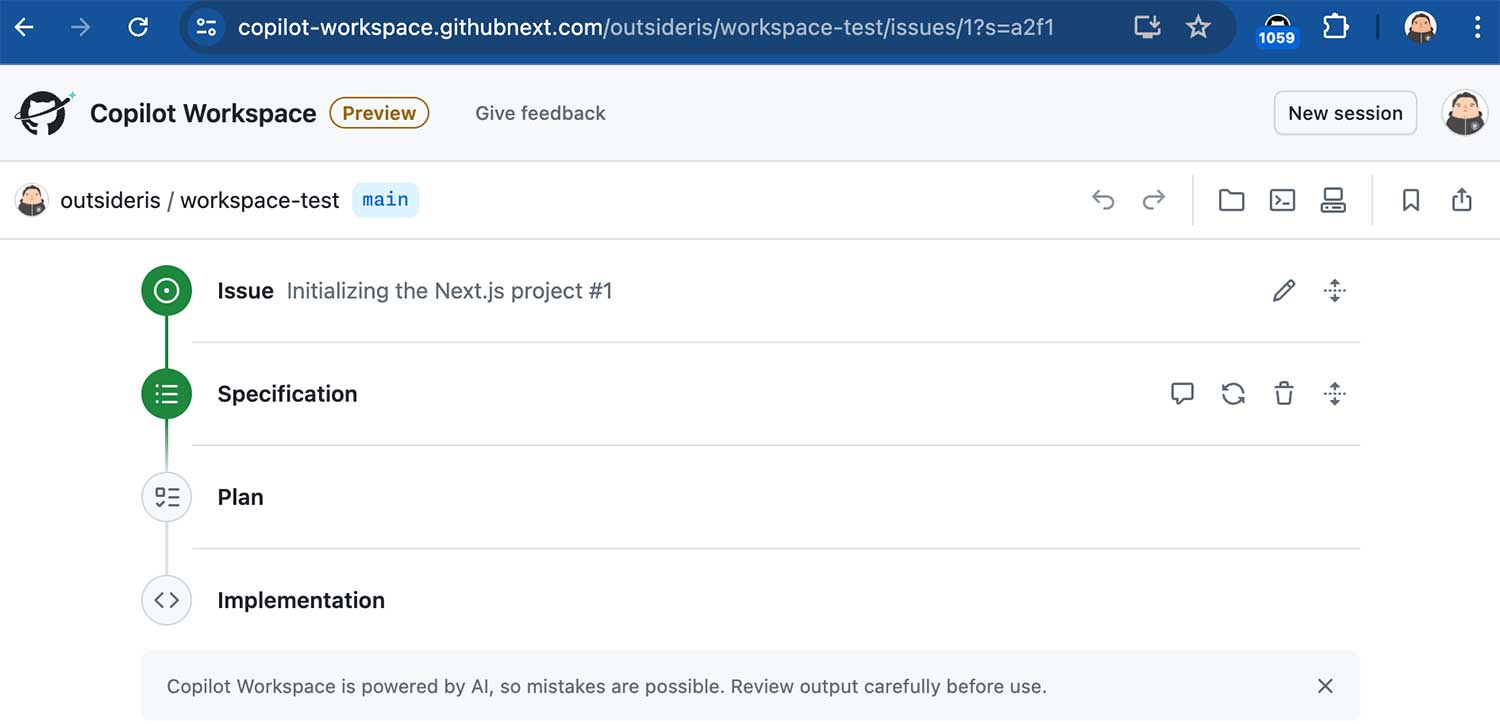
Task: Open the Chrome profile avatar
Action: [1420, 27]
